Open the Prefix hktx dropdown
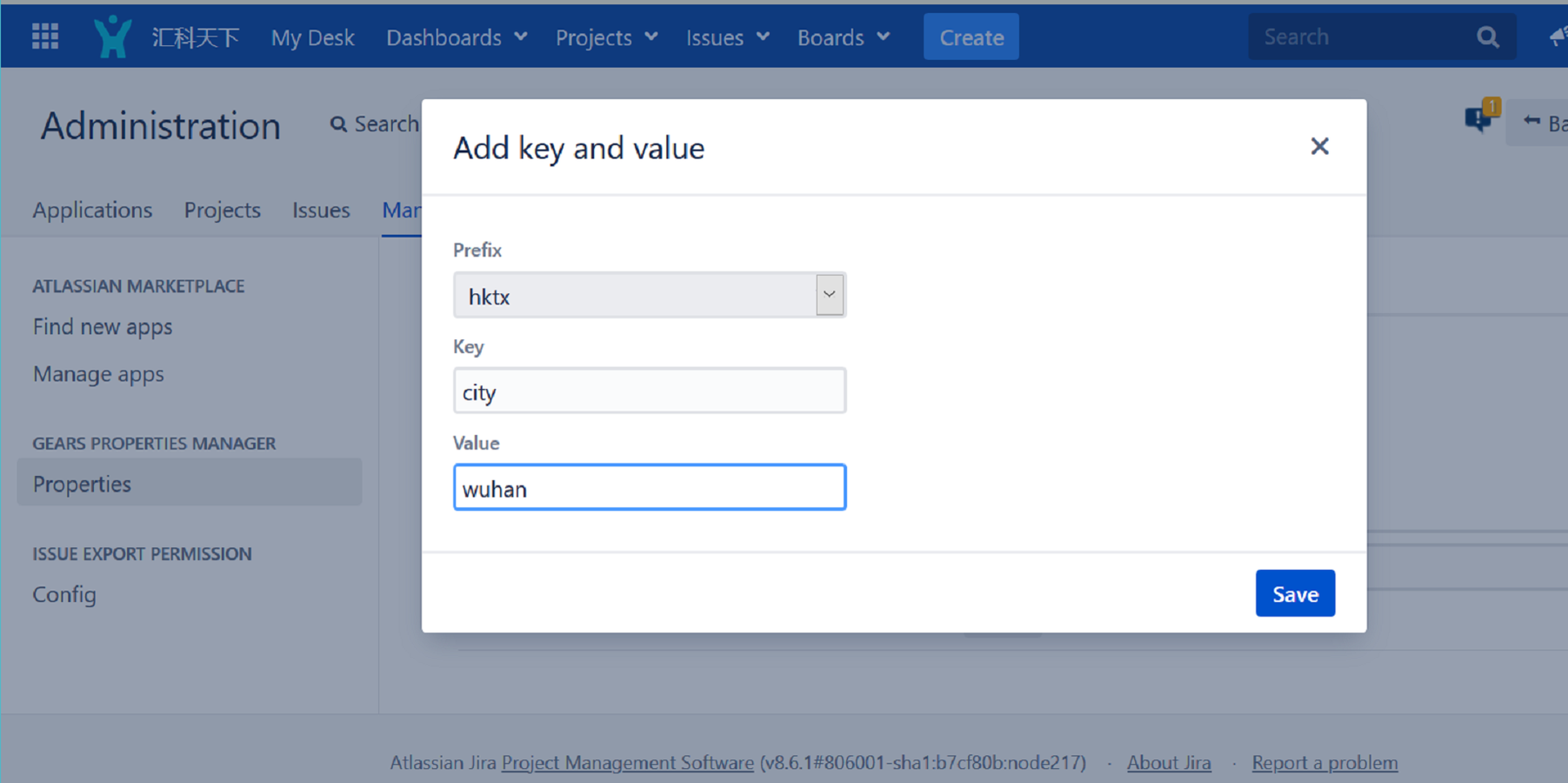 pos(650,295)
